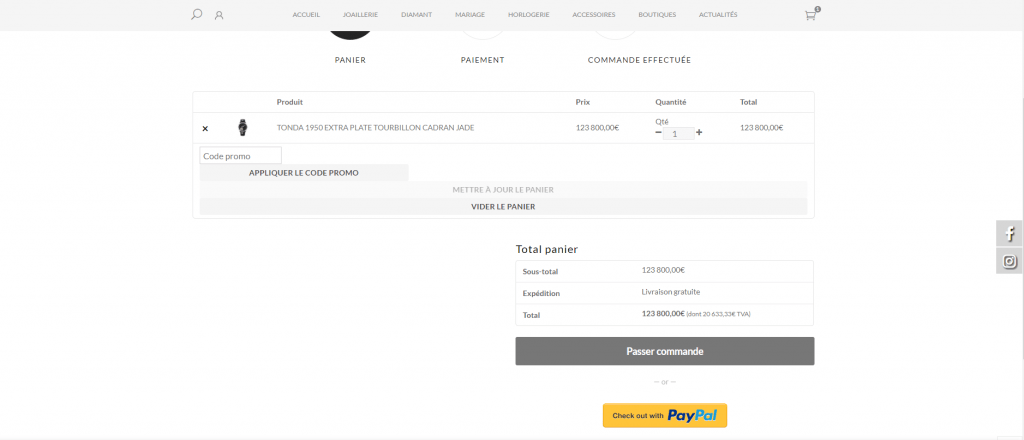
Task: Decrease quantity with minus button
Action: 658,132
